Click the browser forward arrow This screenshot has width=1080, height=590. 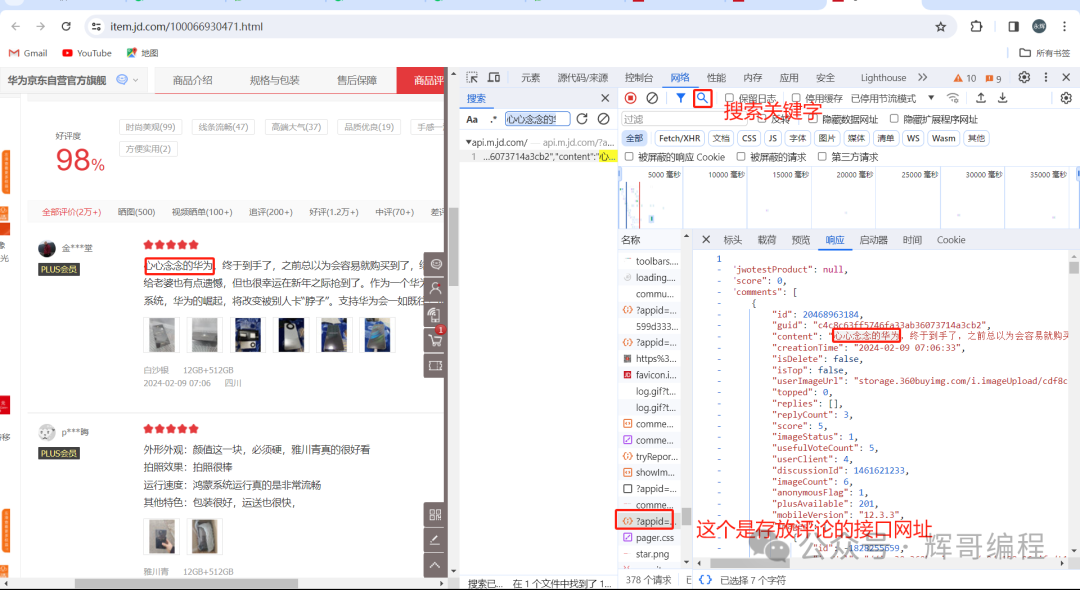point(41,26)
